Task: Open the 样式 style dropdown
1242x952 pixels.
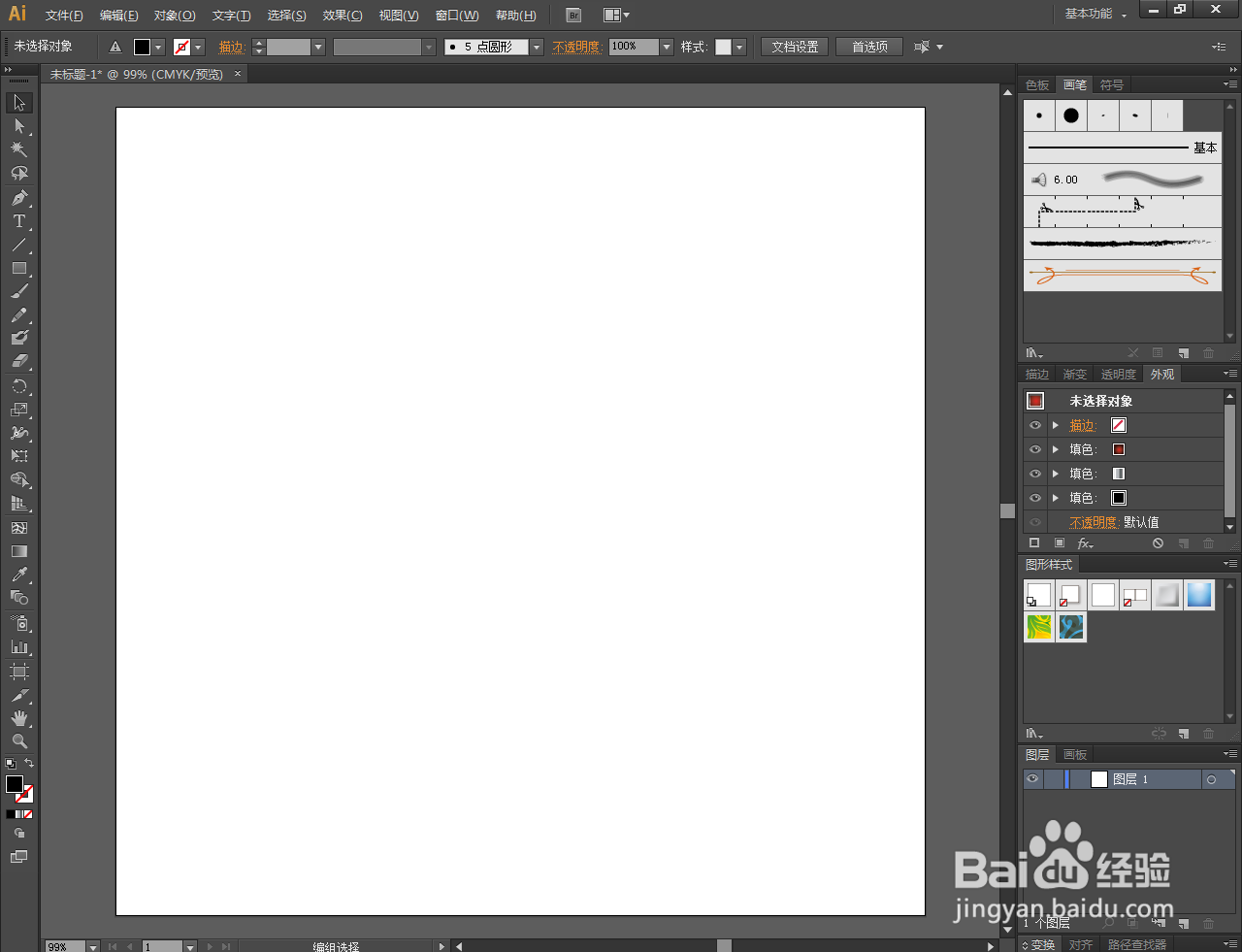Action: [739, 47]
